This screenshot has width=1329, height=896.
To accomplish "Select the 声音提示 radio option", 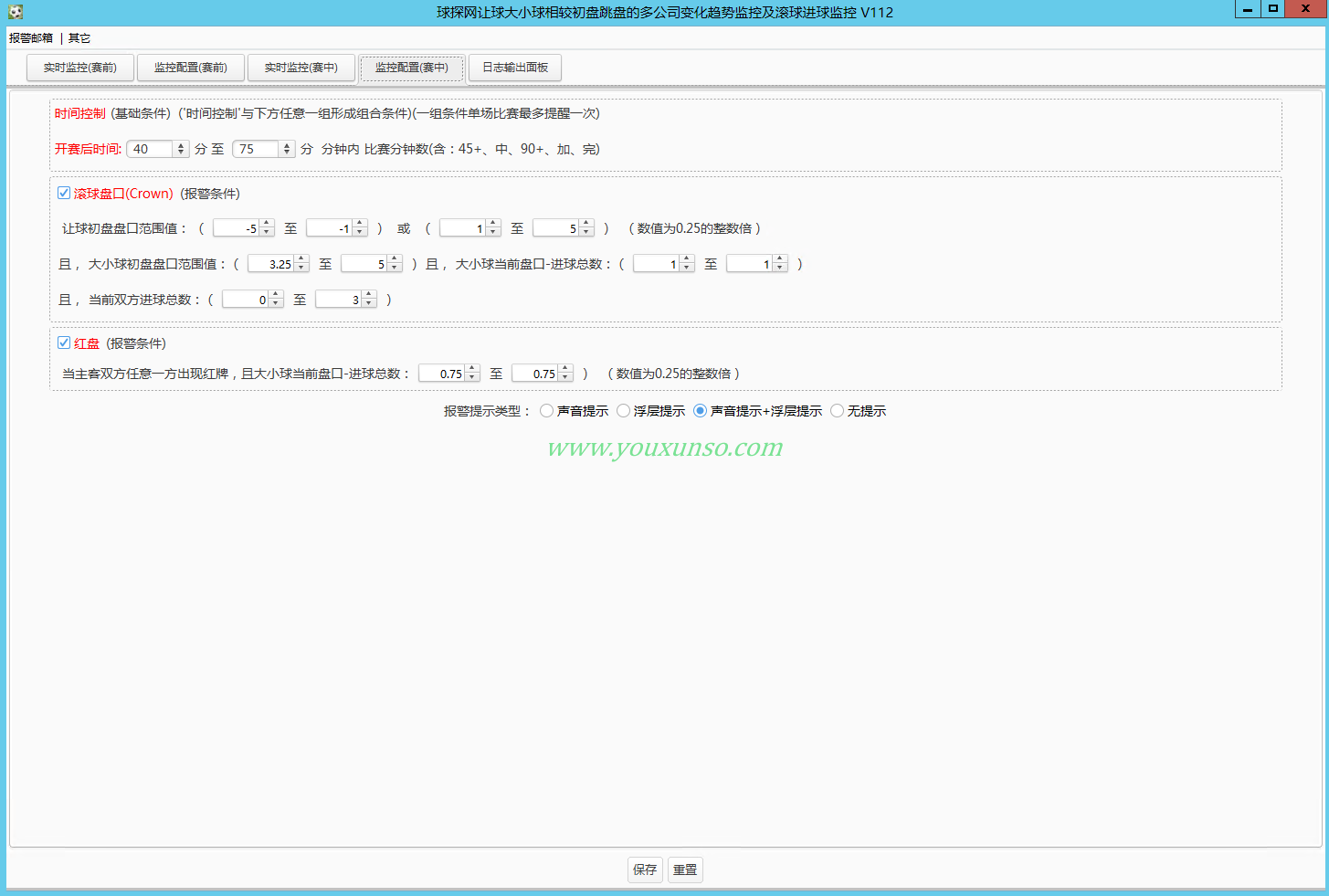I will coord(546,411).
